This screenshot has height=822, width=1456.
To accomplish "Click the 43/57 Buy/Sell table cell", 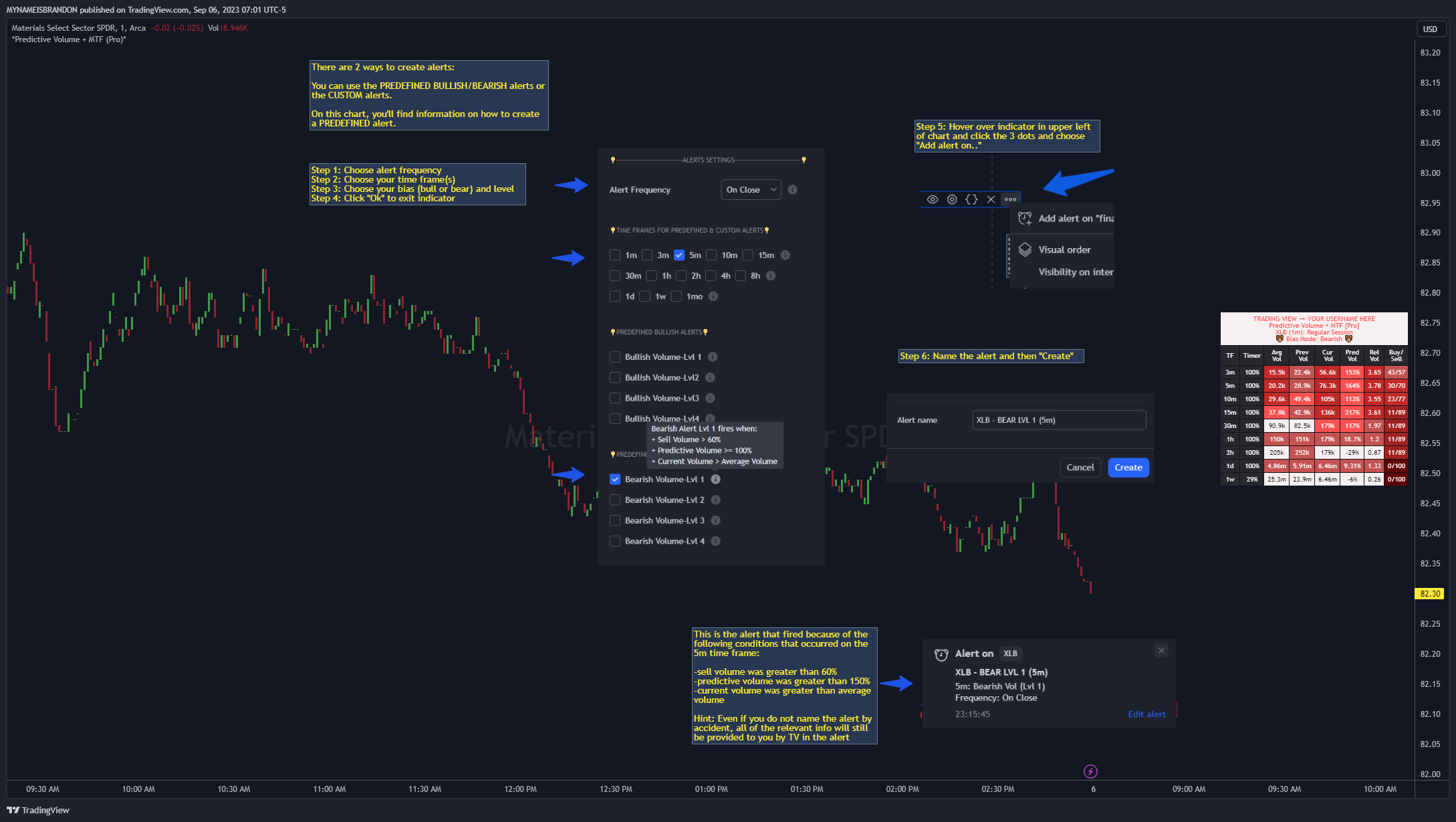I will [1396, 373].
